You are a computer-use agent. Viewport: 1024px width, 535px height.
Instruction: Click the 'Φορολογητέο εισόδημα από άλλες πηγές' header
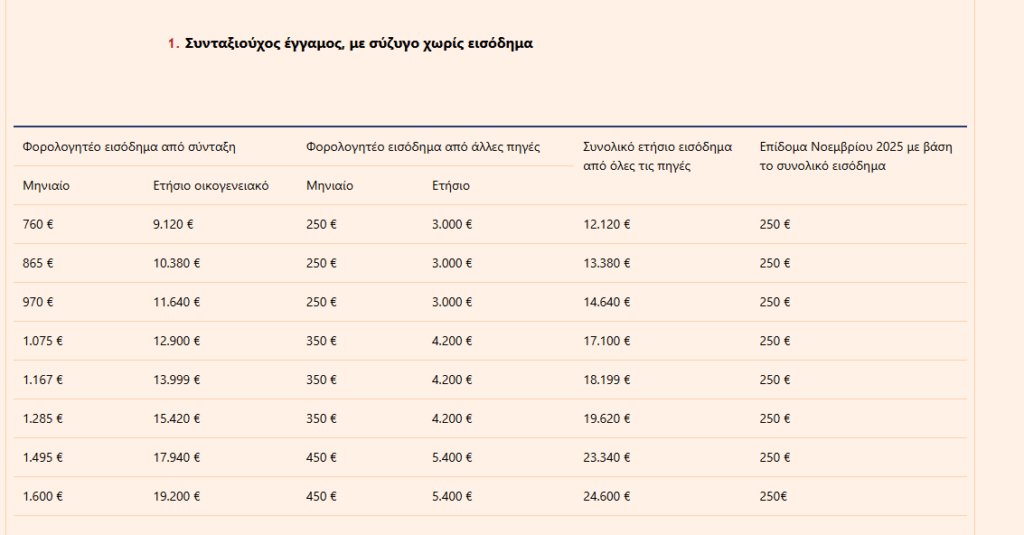point(423,146)
